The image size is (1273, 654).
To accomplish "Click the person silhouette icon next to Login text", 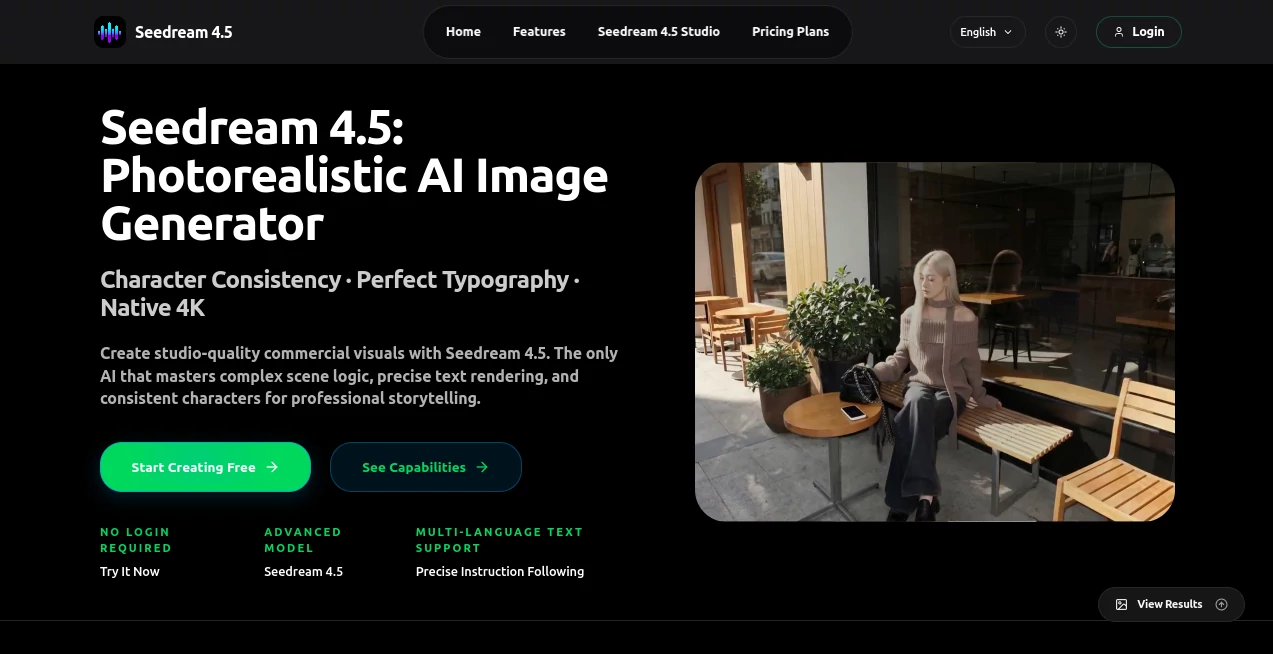I will point(1119,32).
